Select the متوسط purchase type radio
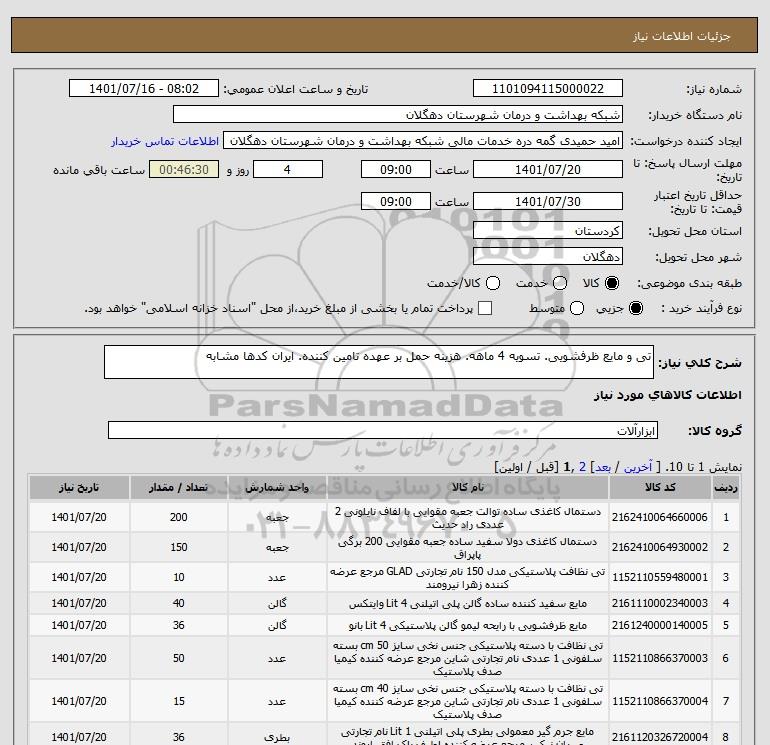The image size is (770, 745). click(577, 308)
